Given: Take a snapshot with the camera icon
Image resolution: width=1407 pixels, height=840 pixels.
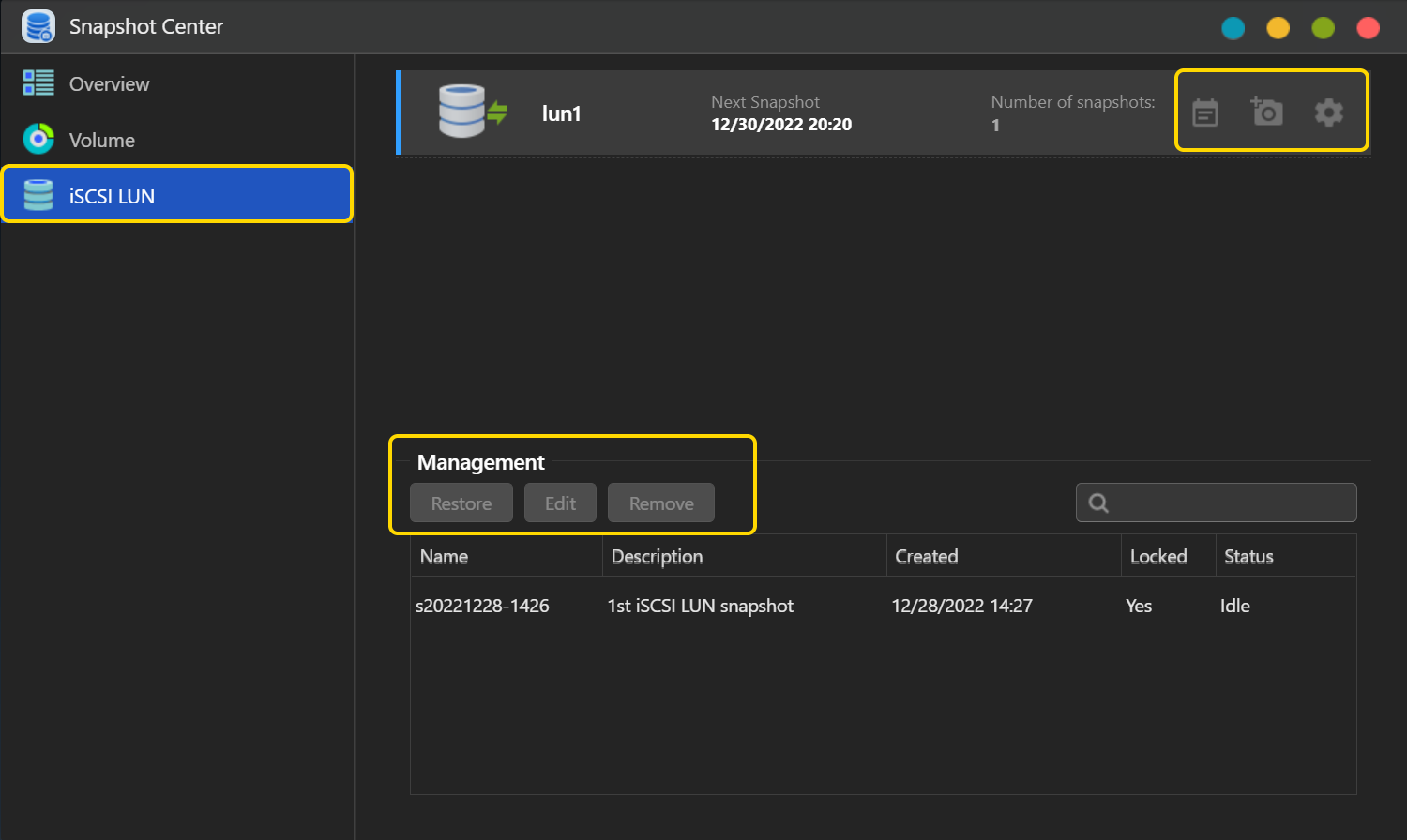Looking at the screenshot, I should (1267, 112).
